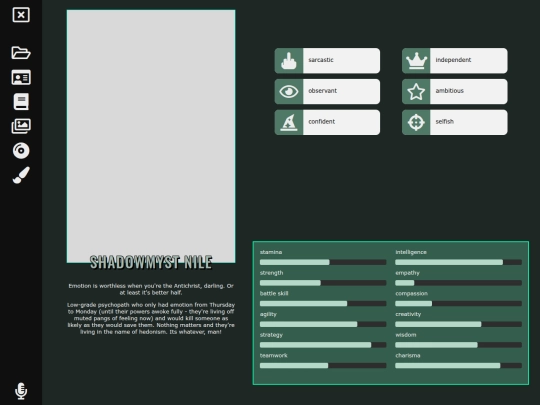
Task: Open the image gallery icon
Action: (x=21, y=126)
